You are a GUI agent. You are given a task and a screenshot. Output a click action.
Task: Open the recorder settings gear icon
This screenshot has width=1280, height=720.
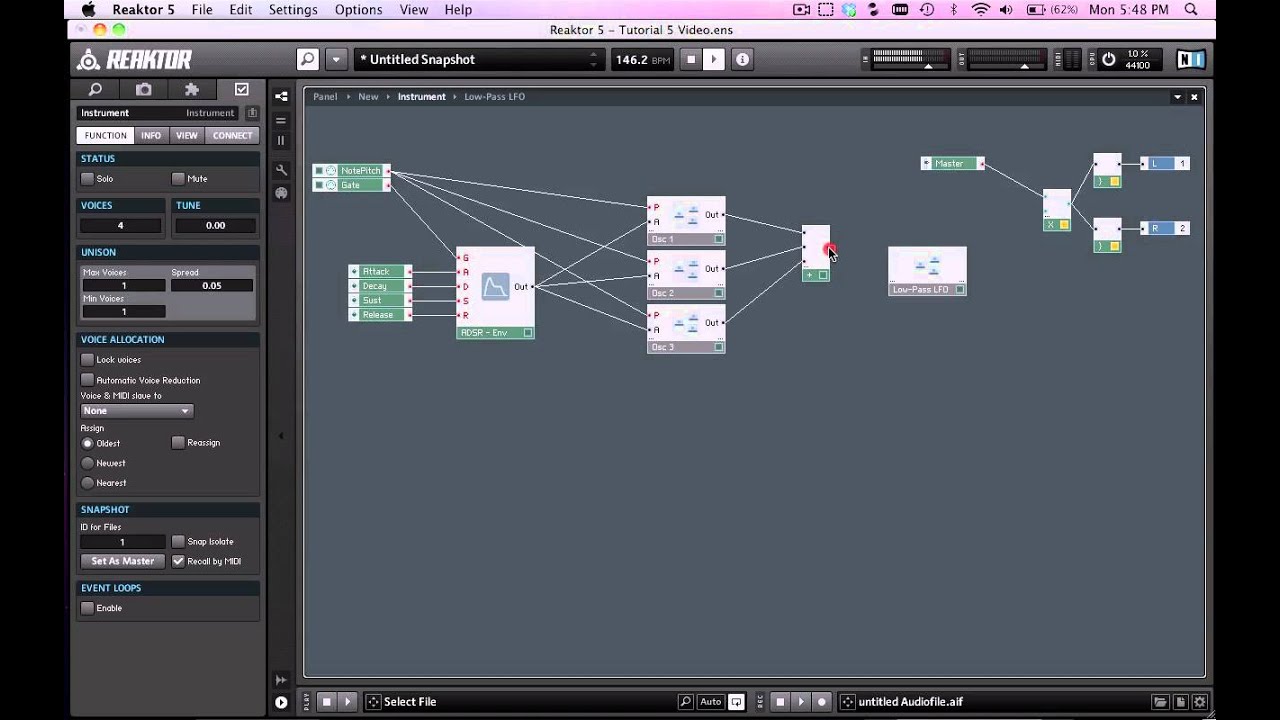point(1200,702)
